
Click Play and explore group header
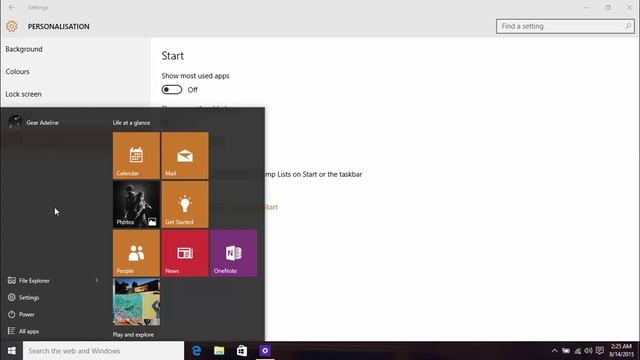133,334
